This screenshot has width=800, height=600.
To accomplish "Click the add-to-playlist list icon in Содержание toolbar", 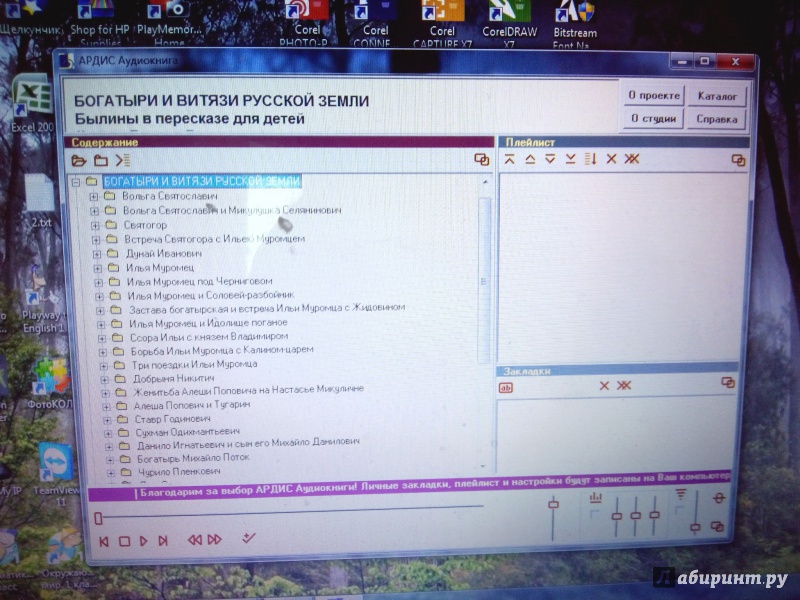I will [x=123, y=160].
